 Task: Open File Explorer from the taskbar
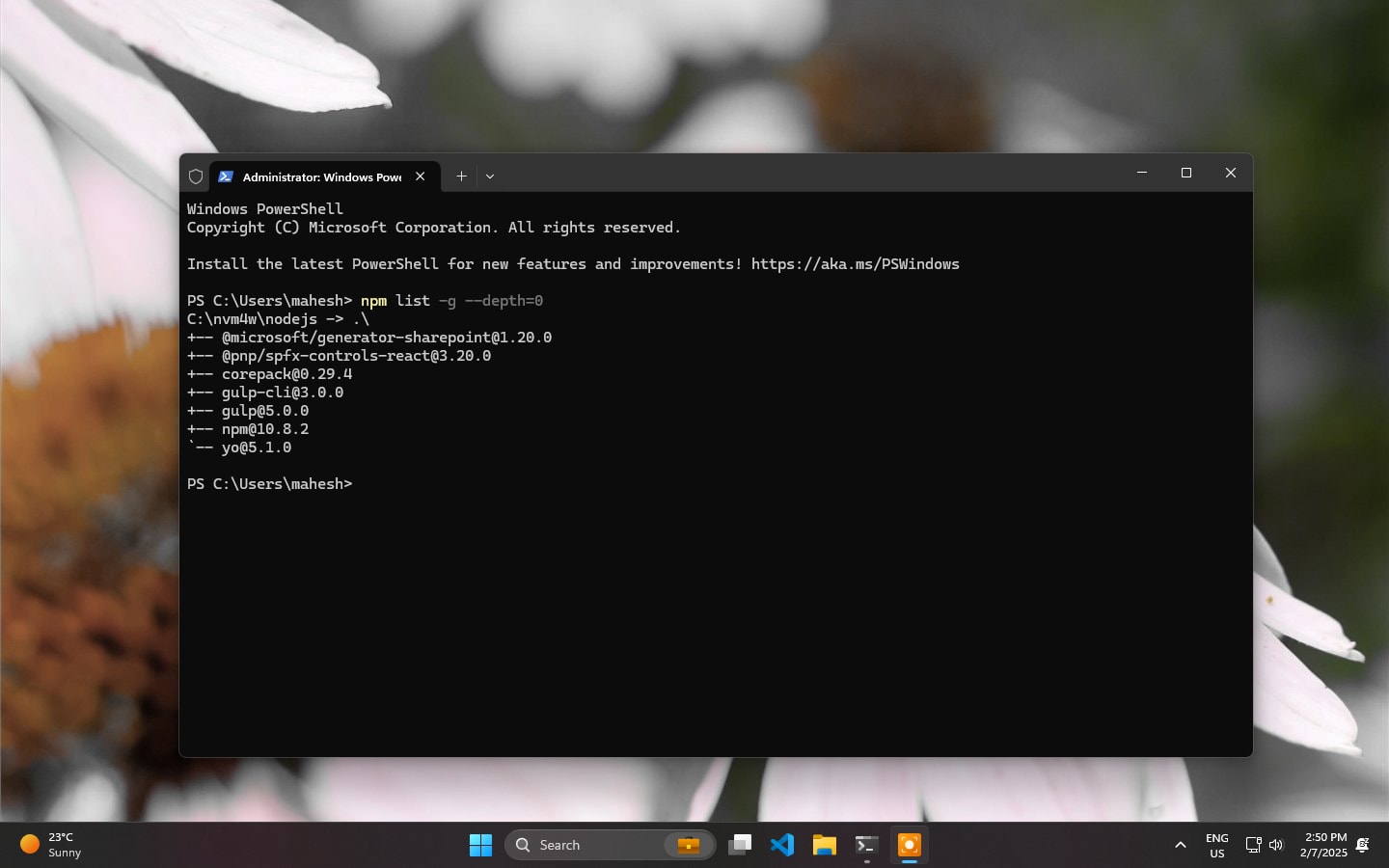(x=824, y=845)
